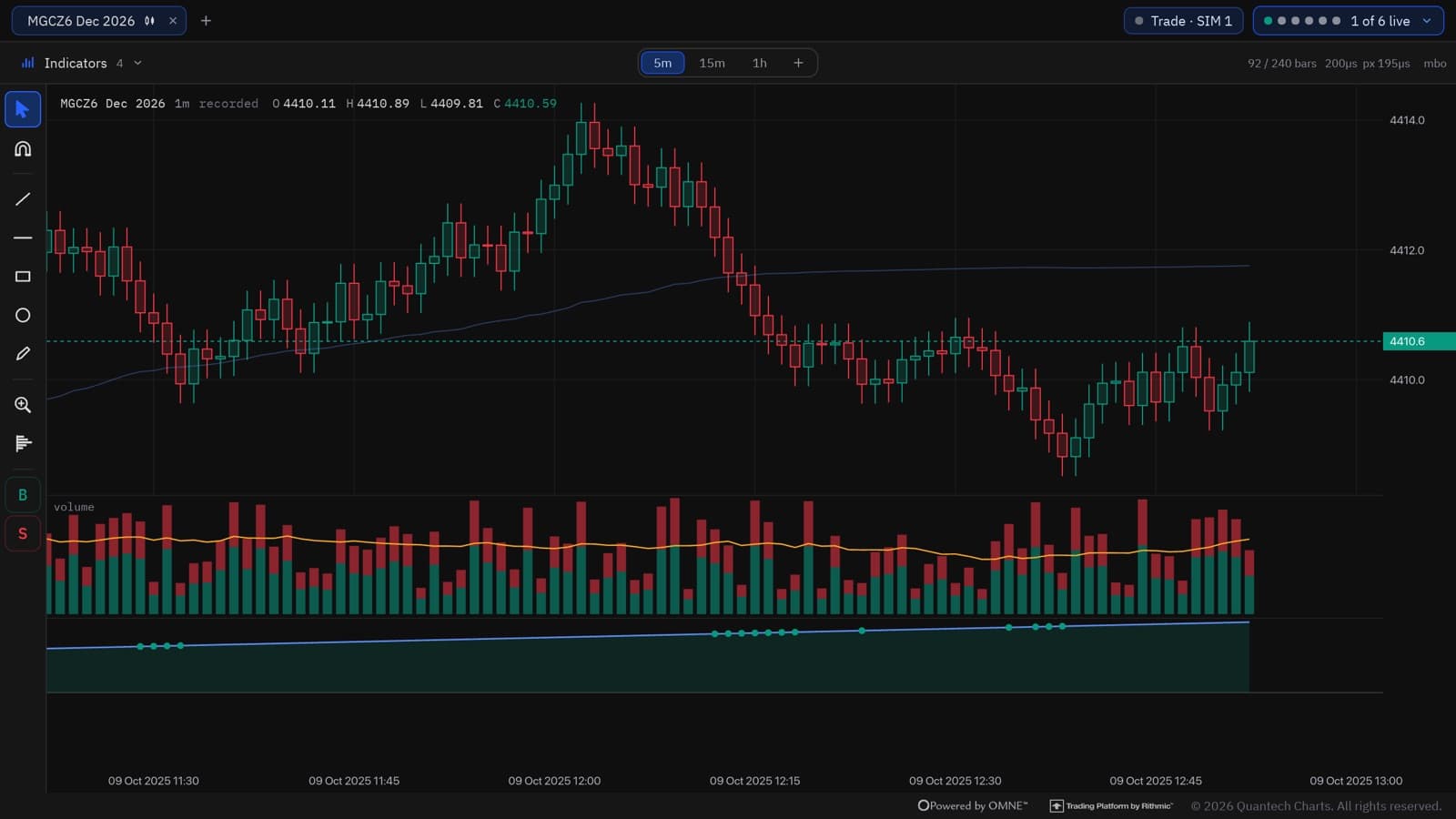Click the 4410.0 price axis label

click(1407, 380)
